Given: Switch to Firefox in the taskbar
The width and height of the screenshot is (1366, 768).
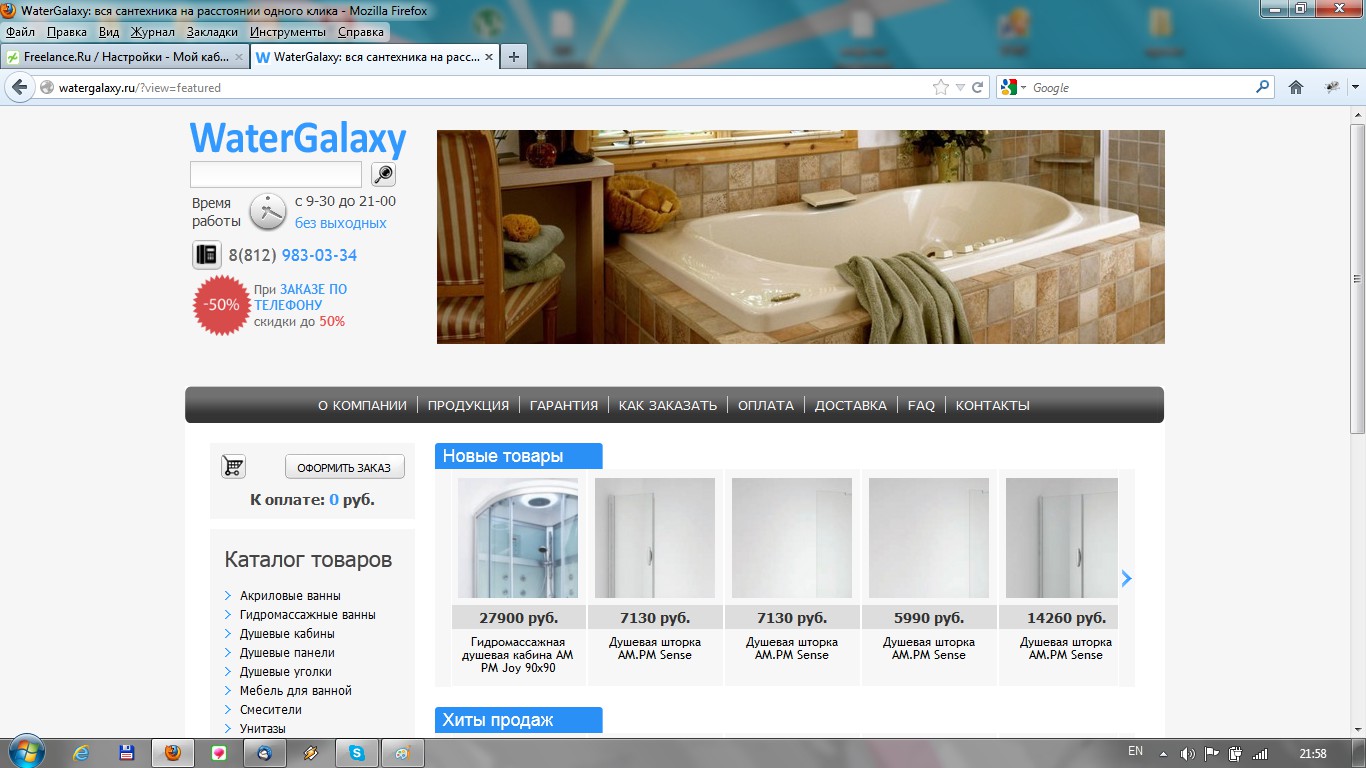Looking at the screenshot, I should pos(173,752).
